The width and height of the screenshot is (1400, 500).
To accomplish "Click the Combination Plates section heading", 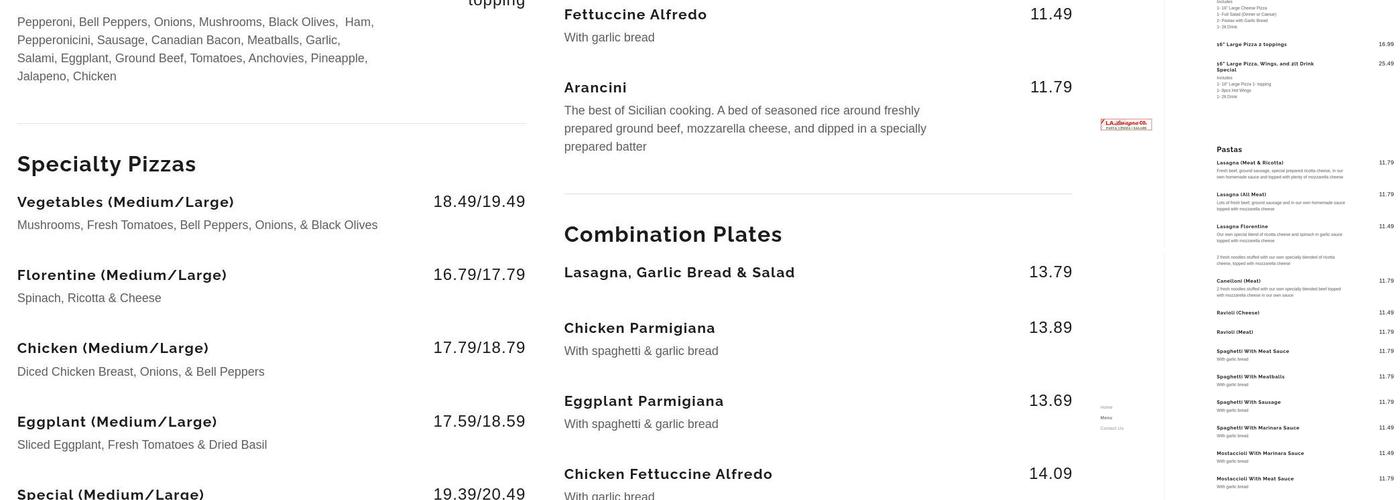I will [x=673, y=234].
